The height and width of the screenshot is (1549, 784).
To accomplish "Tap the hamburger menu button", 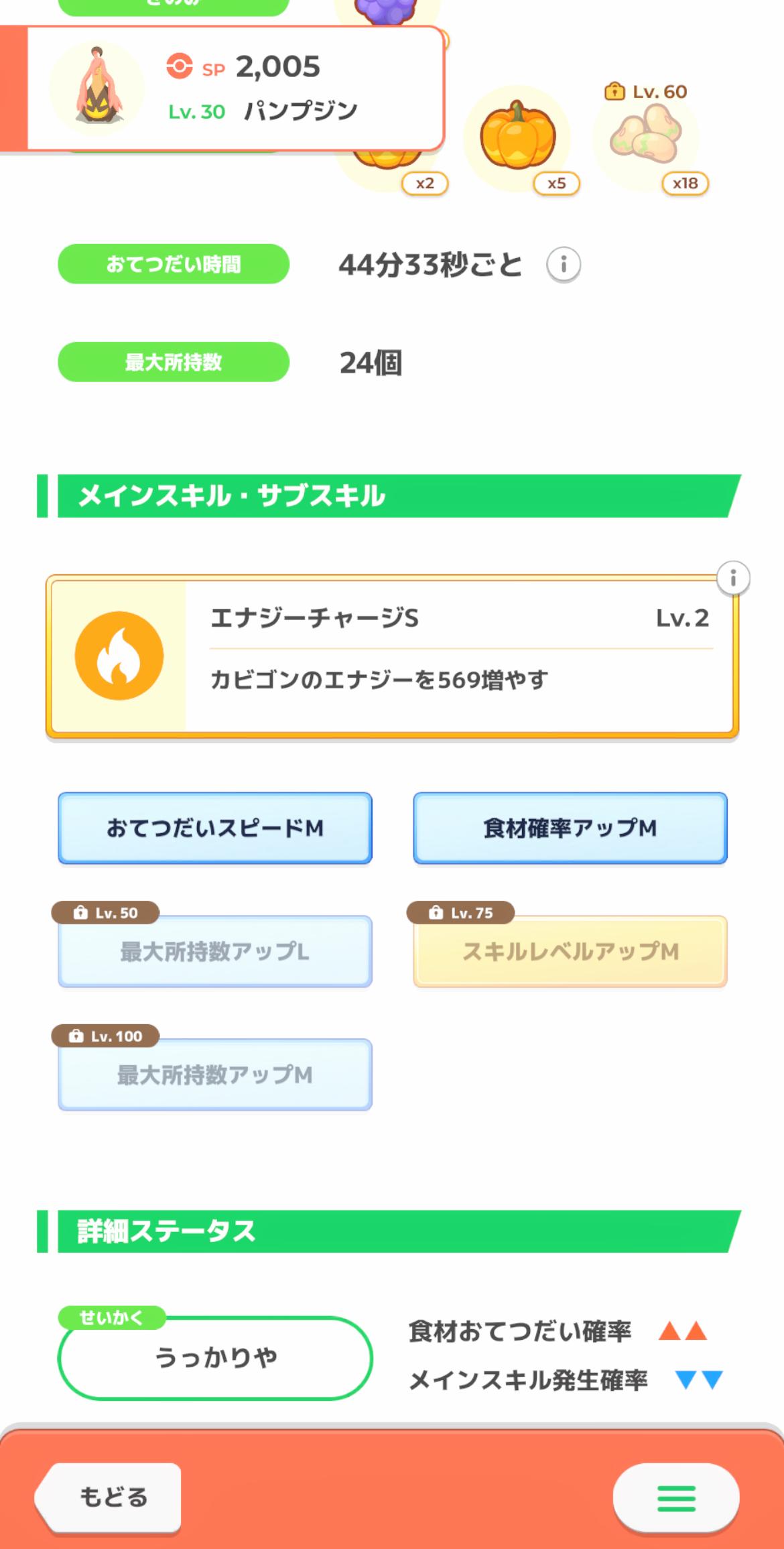I will pos(675,1497).
